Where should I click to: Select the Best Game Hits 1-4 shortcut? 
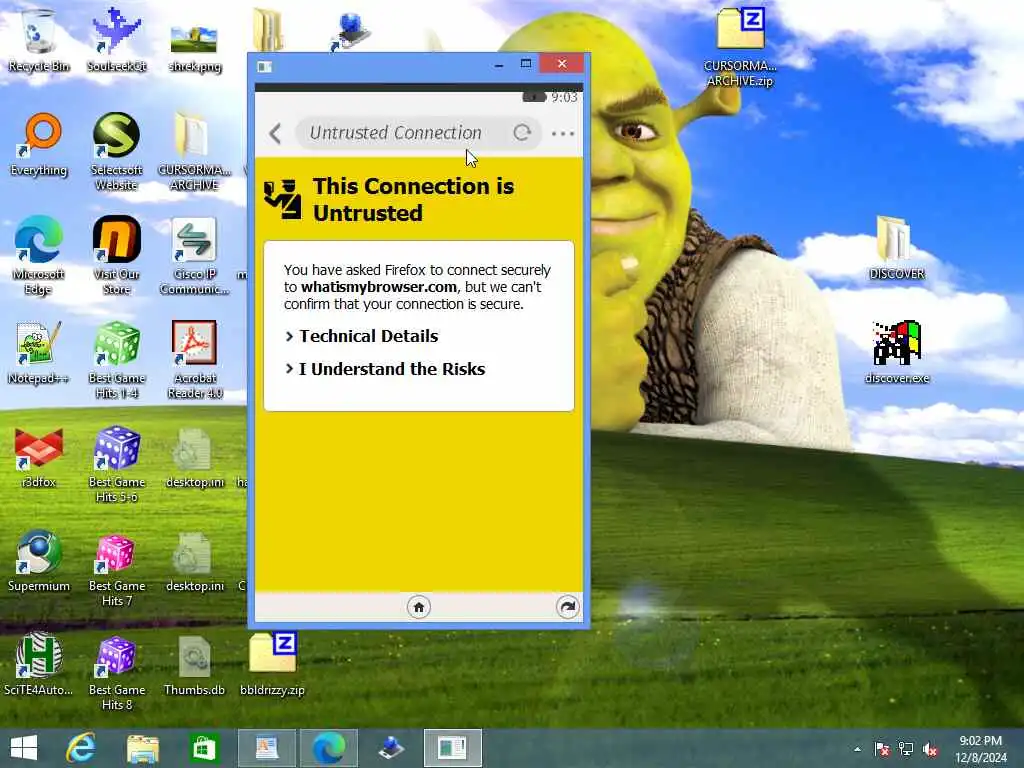[116, 359]
